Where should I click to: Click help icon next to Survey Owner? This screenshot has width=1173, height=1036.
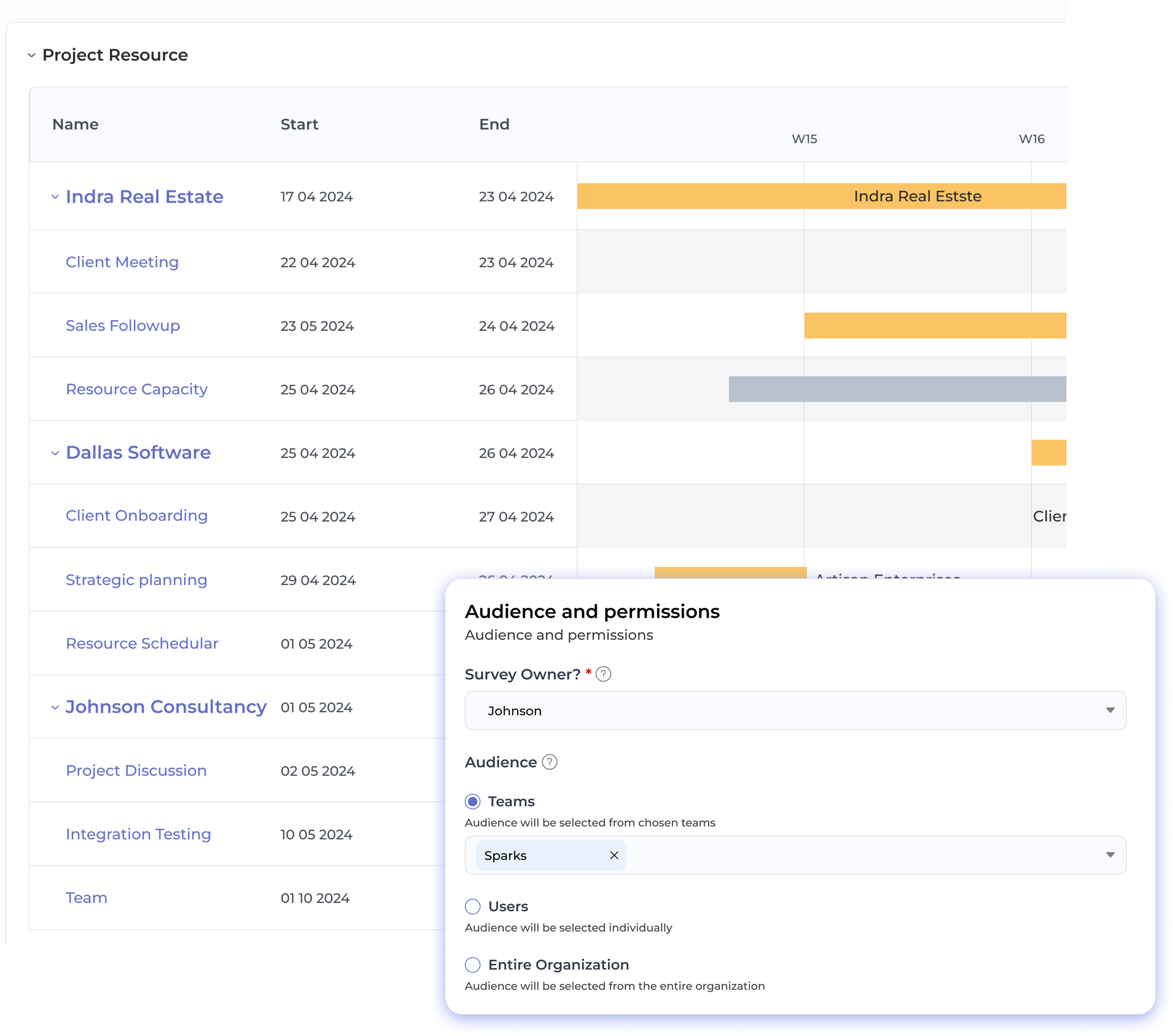click(603, 674)
